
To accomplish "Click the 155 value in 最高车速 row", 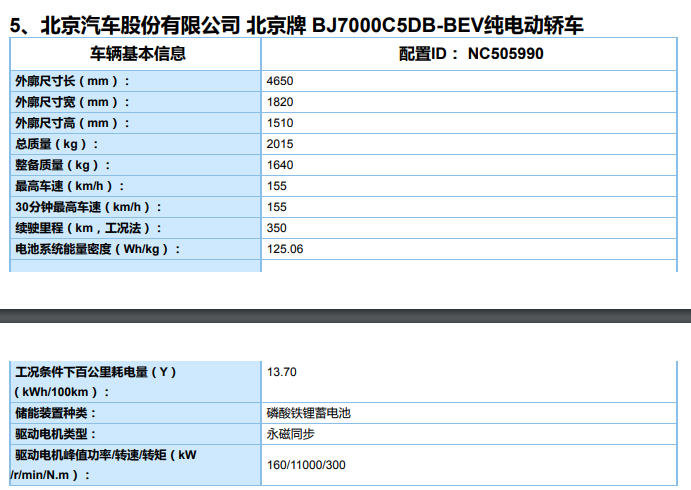I will [277, 186].
